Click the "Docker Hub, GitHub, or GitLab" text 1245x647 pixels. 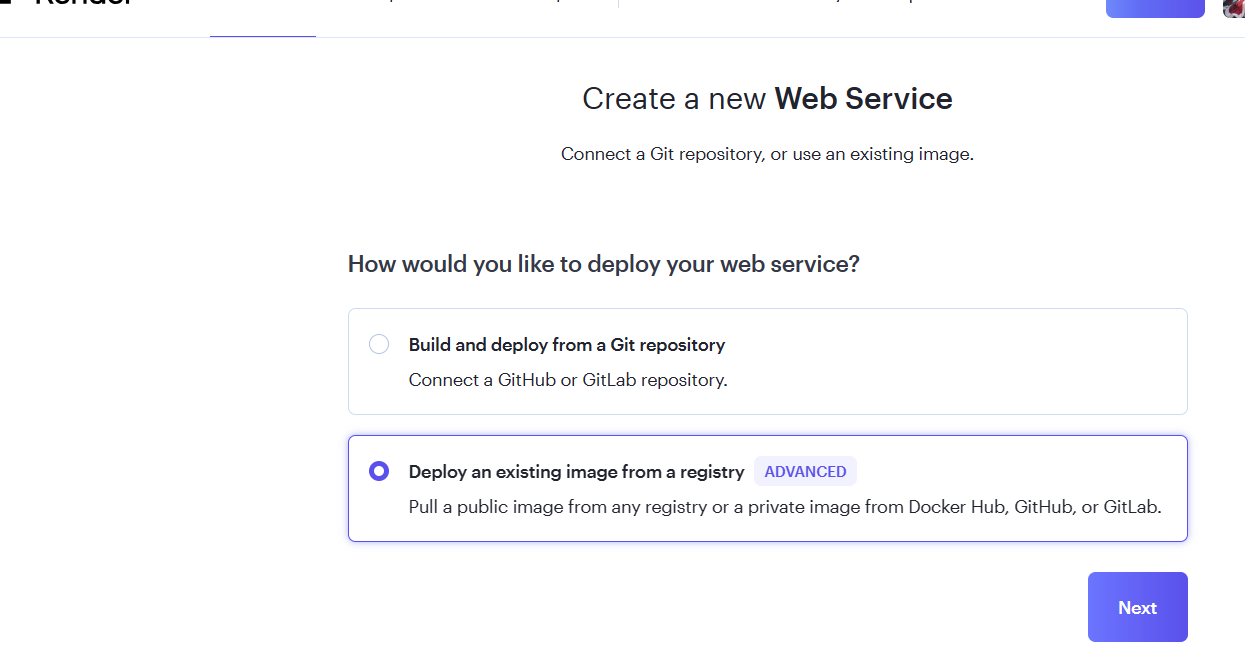pos(1035,507)
